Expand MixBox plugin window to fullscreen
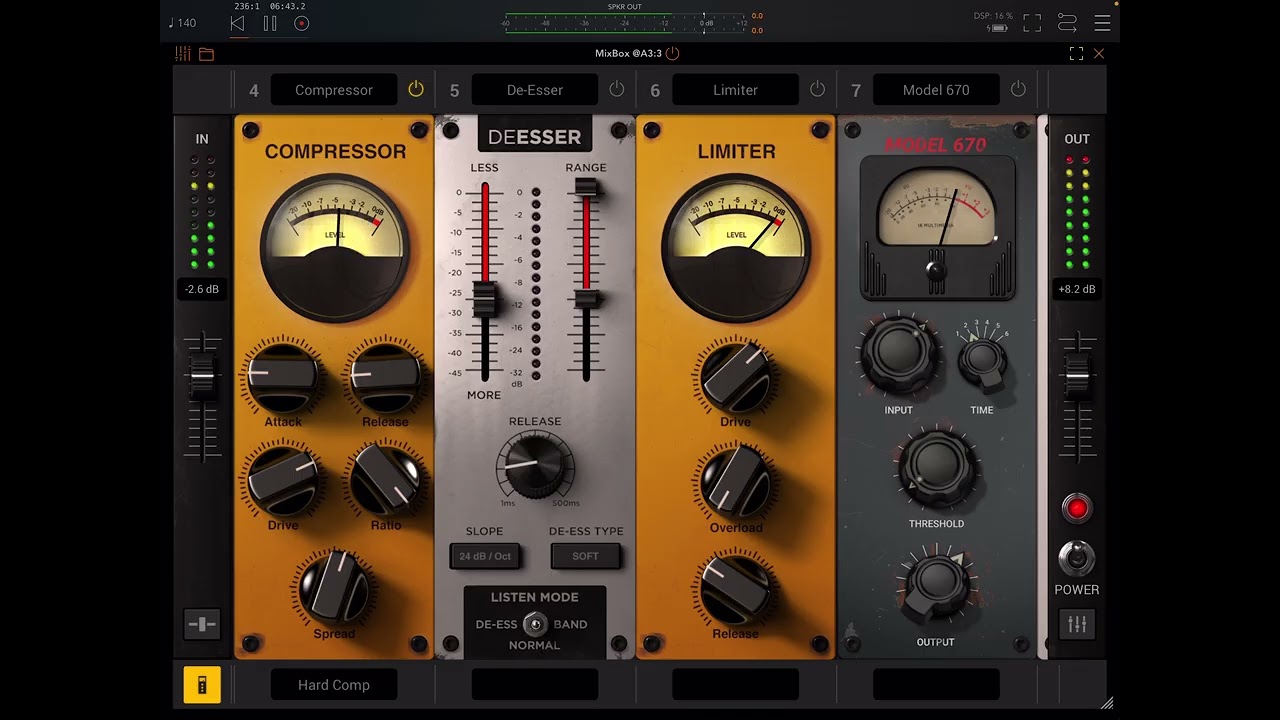Viewport: 1280px width, 720px height. click(x=1076, y=54)
